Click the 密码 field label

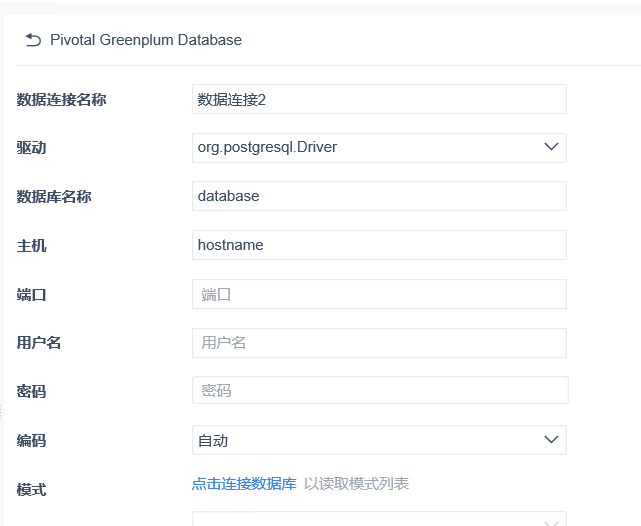tap(31, 392)
